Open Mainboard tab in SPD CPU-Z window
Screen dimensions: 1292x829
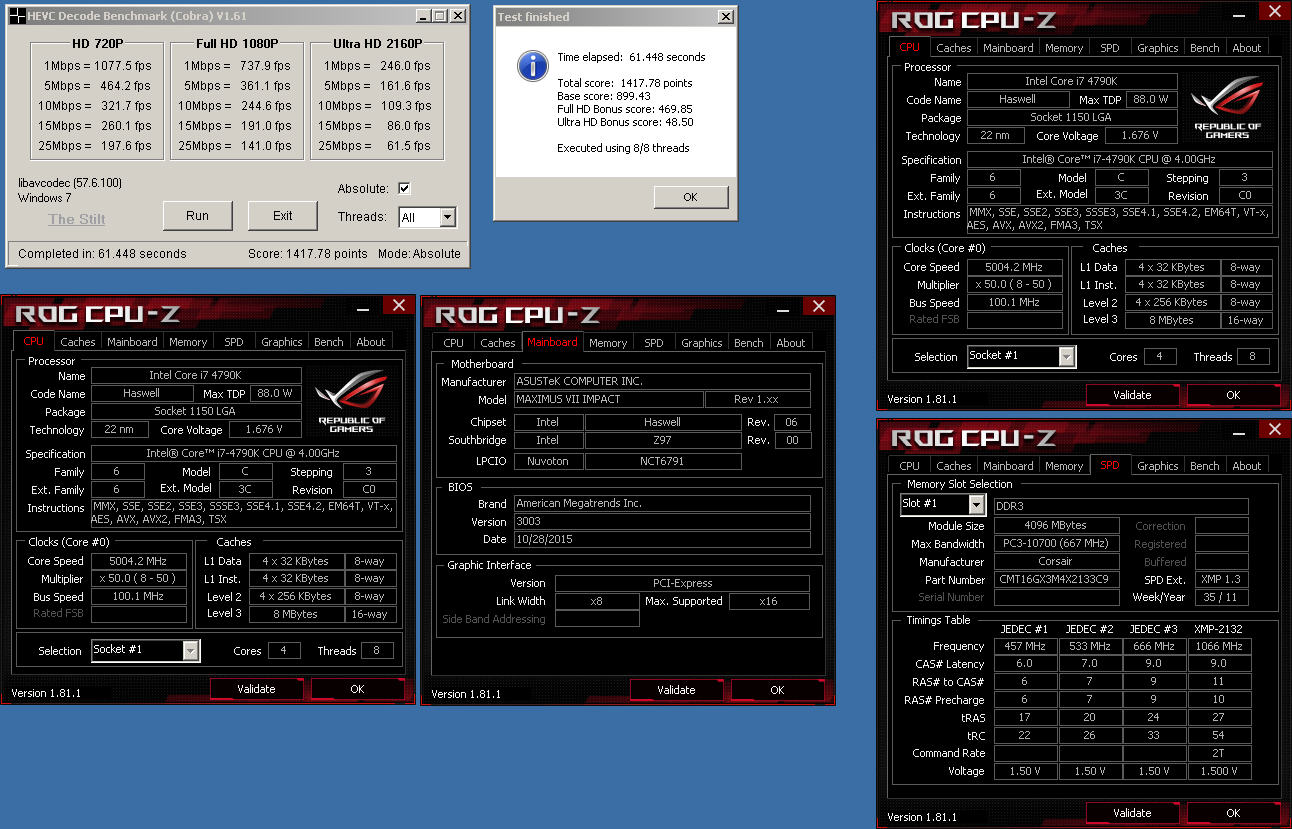(1008, 466)
